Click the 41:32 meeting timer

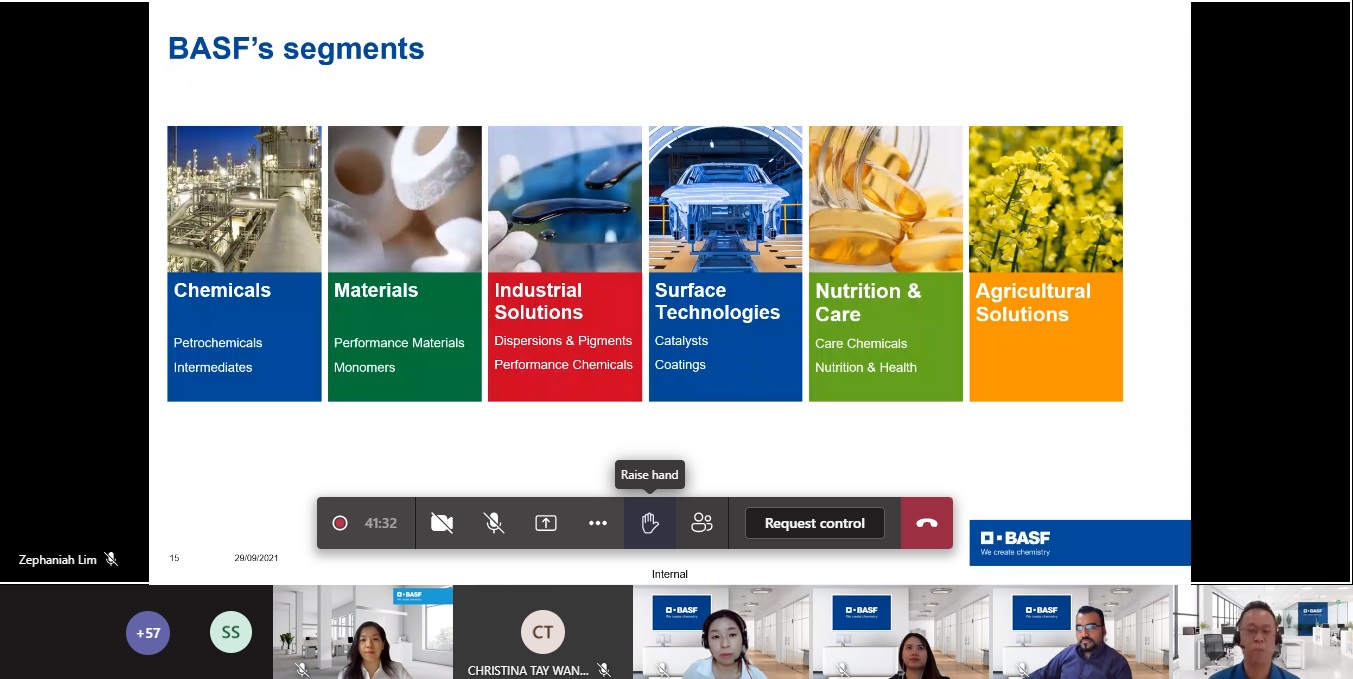point(381,523)
